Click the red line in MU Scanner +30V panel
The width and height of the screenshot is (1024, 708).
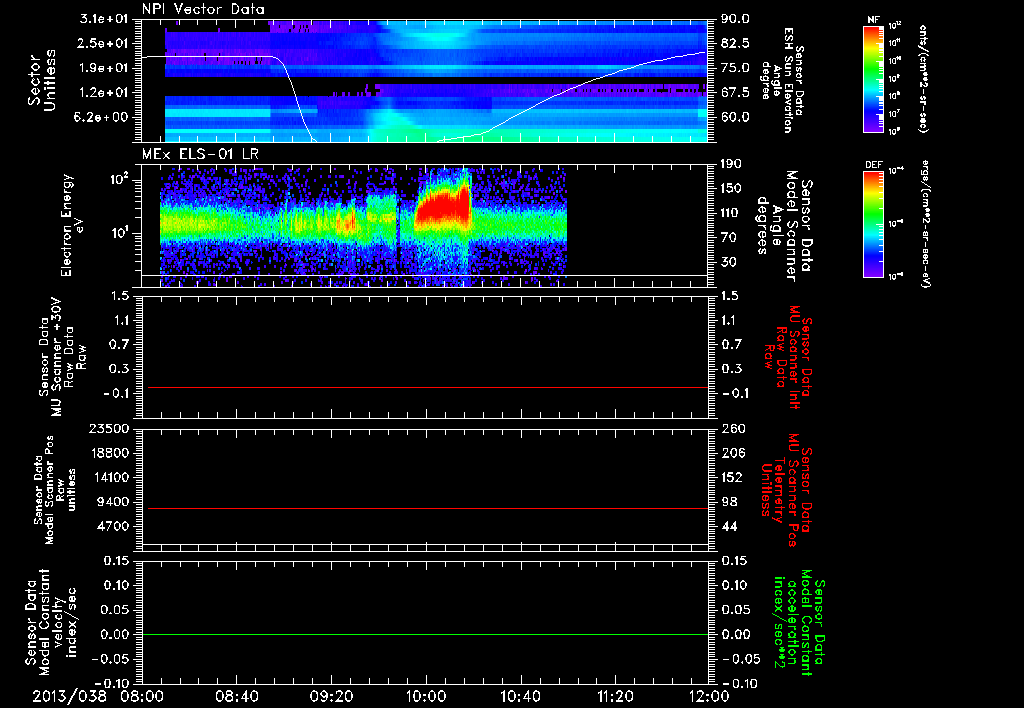coord(428,387)
